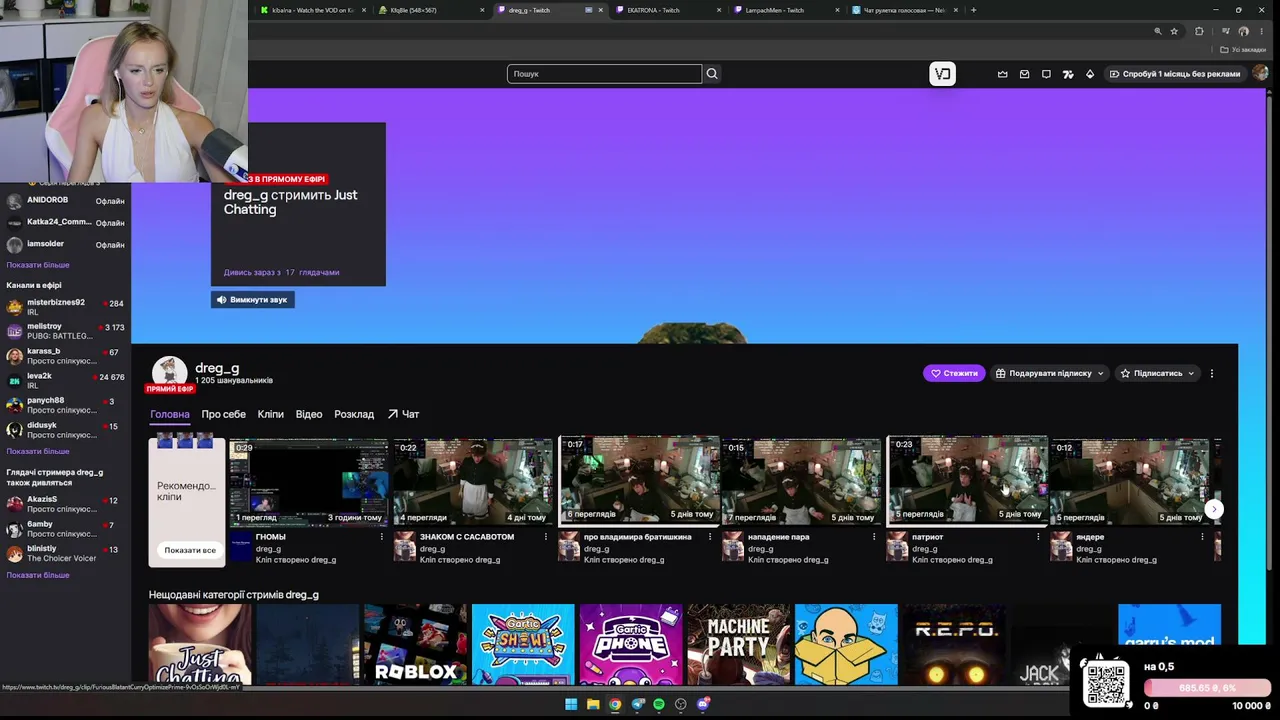Open options for the патриот clip
Image resolution: width=1280 pixels, height=720 pixels.
[x=1038, y=537]
